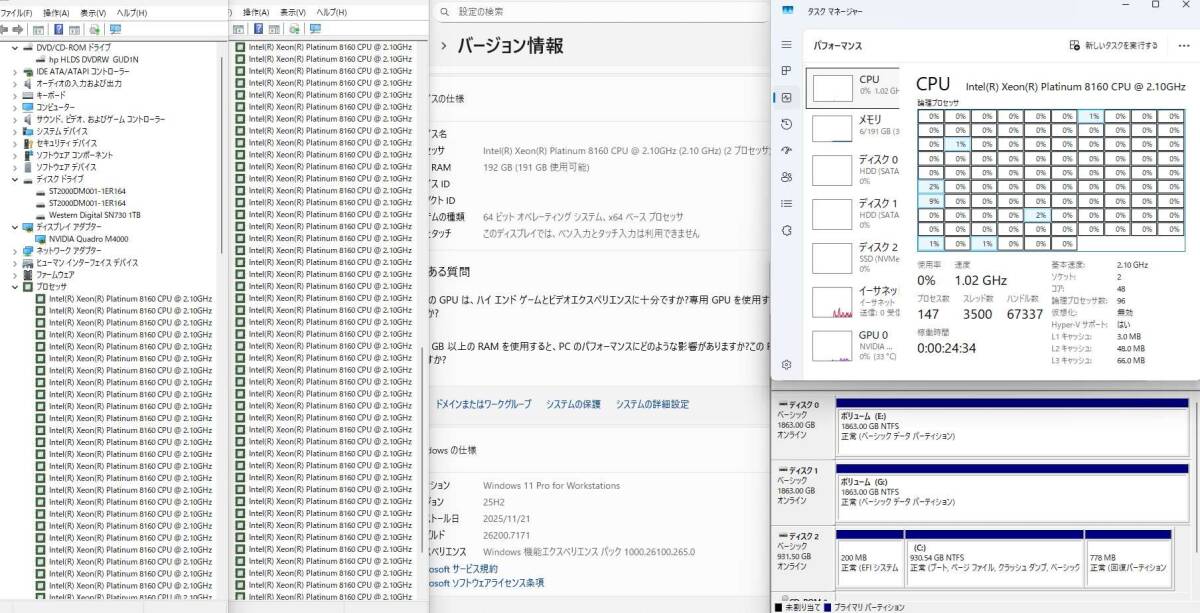Click Forward arrow in left Device Manager toolbar
This screenshot has width=1200, height=613.
18,30
